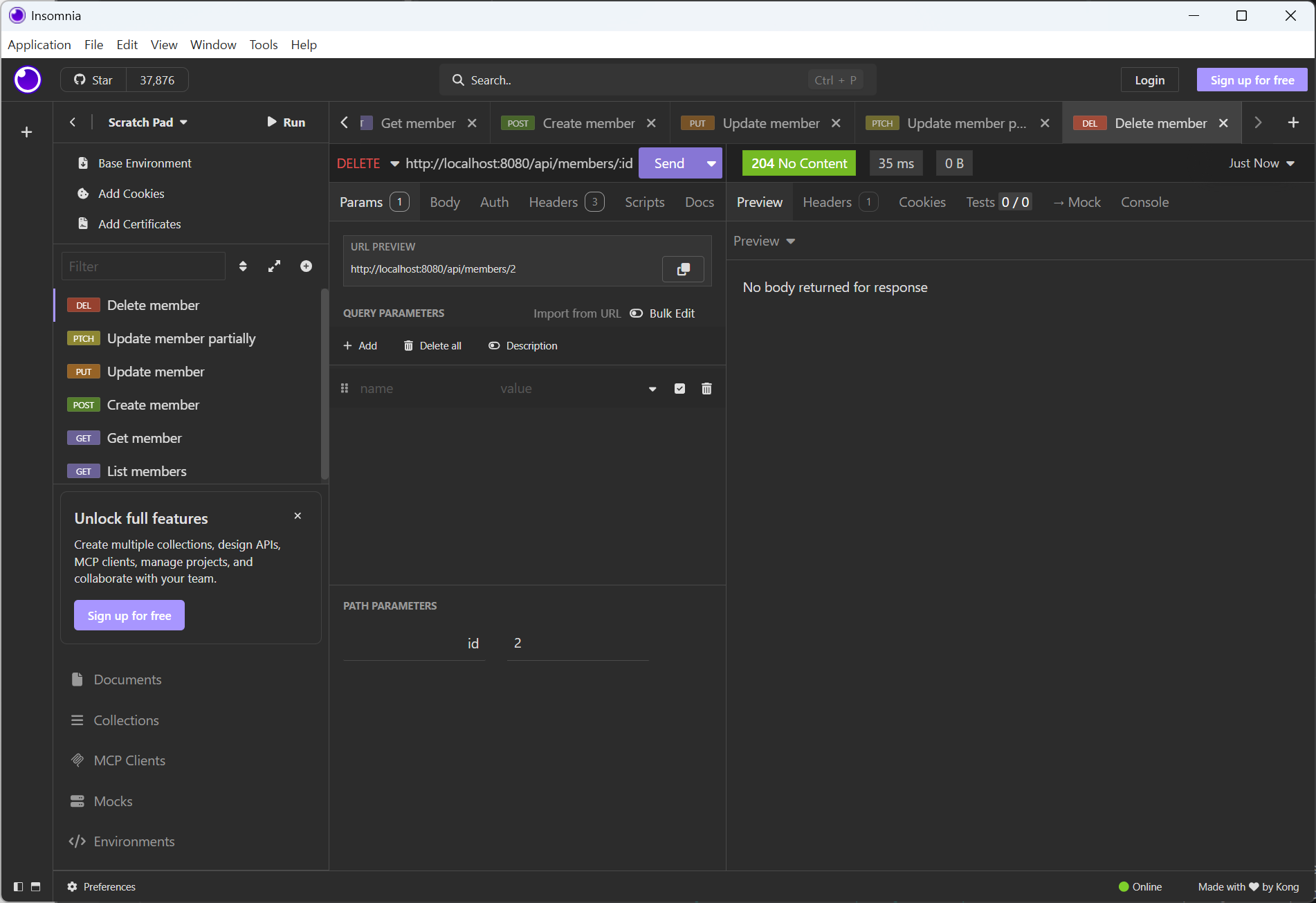The width and height of the screenshot is (1316, 903).
Task: Click the trash icon in parameter row
Action: coord(706,389)
